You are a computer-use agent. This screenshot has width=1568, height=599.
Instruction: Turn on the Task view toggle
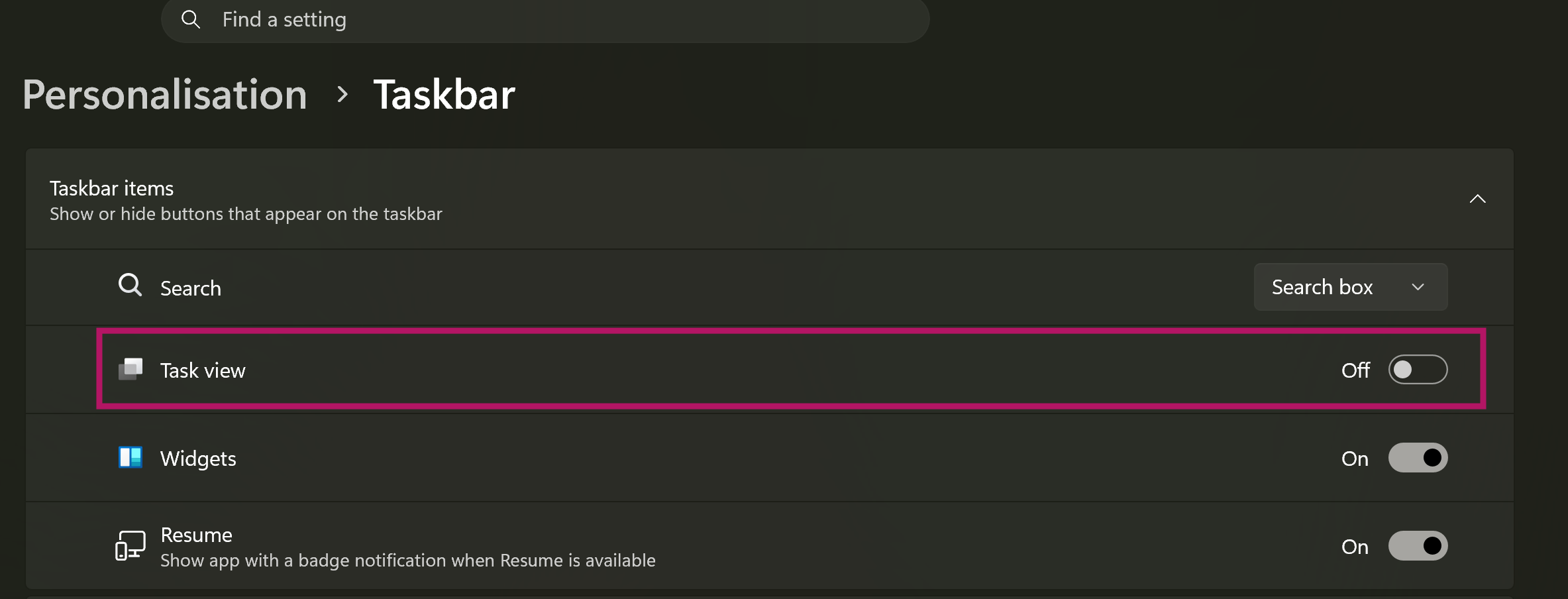(x=1418, y=370)
